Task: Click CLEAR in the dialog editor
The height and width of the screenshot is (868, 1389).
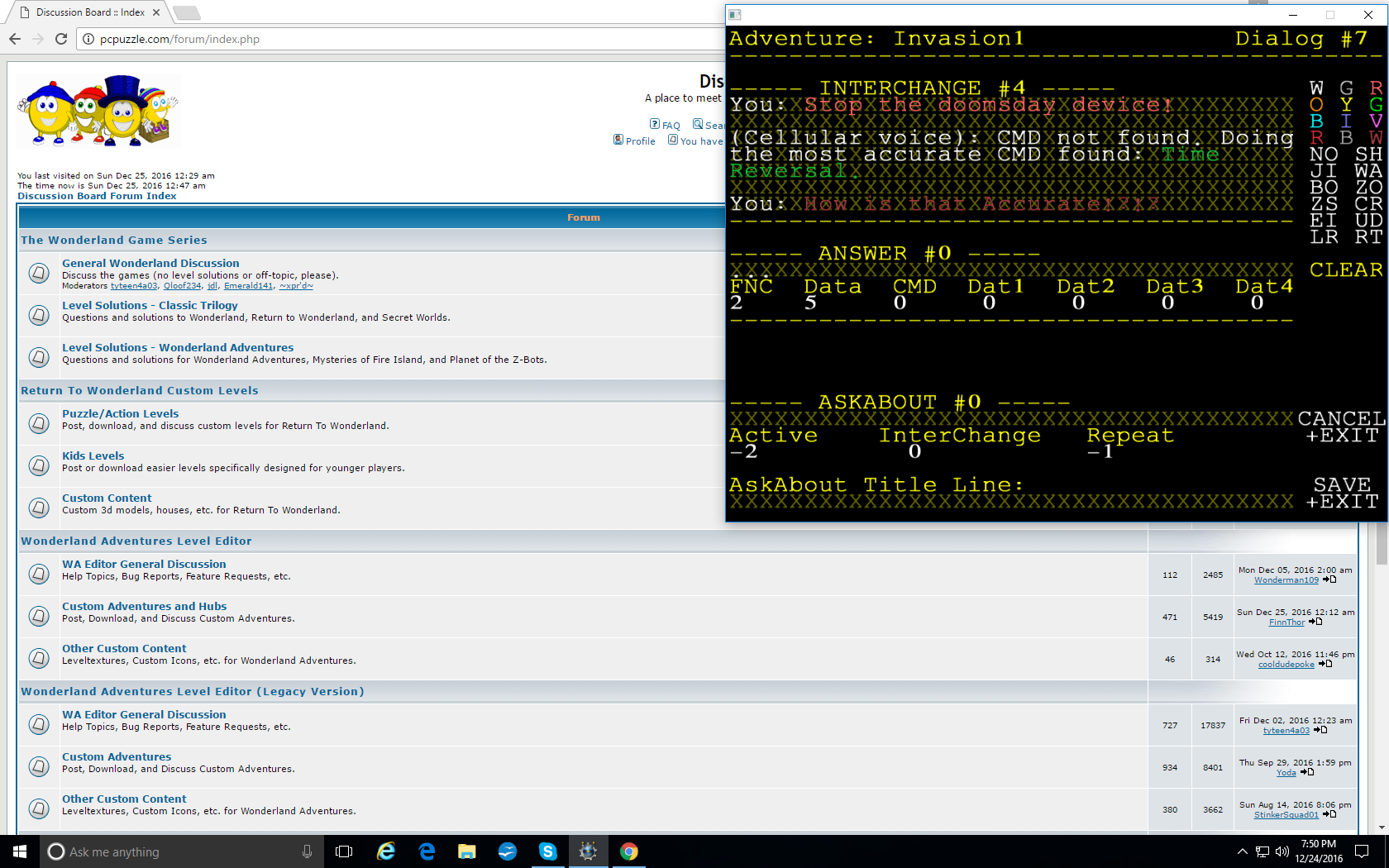Action: 1346,269
